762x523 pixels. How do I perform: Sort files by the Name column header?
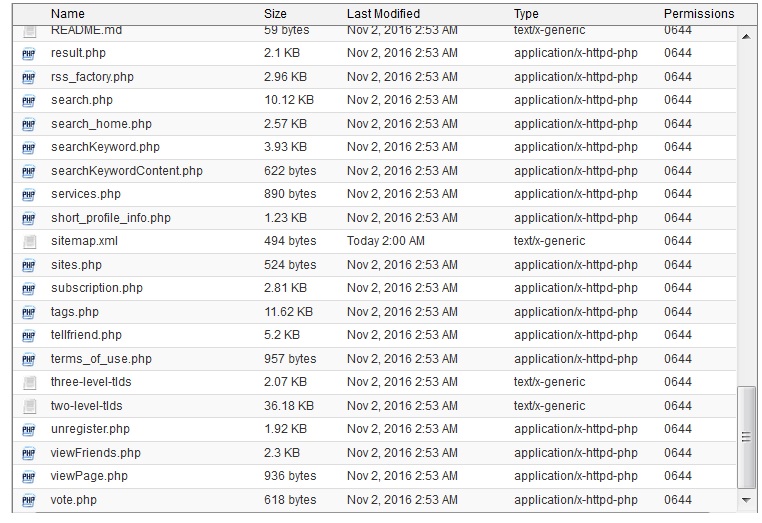coord(68,14)
